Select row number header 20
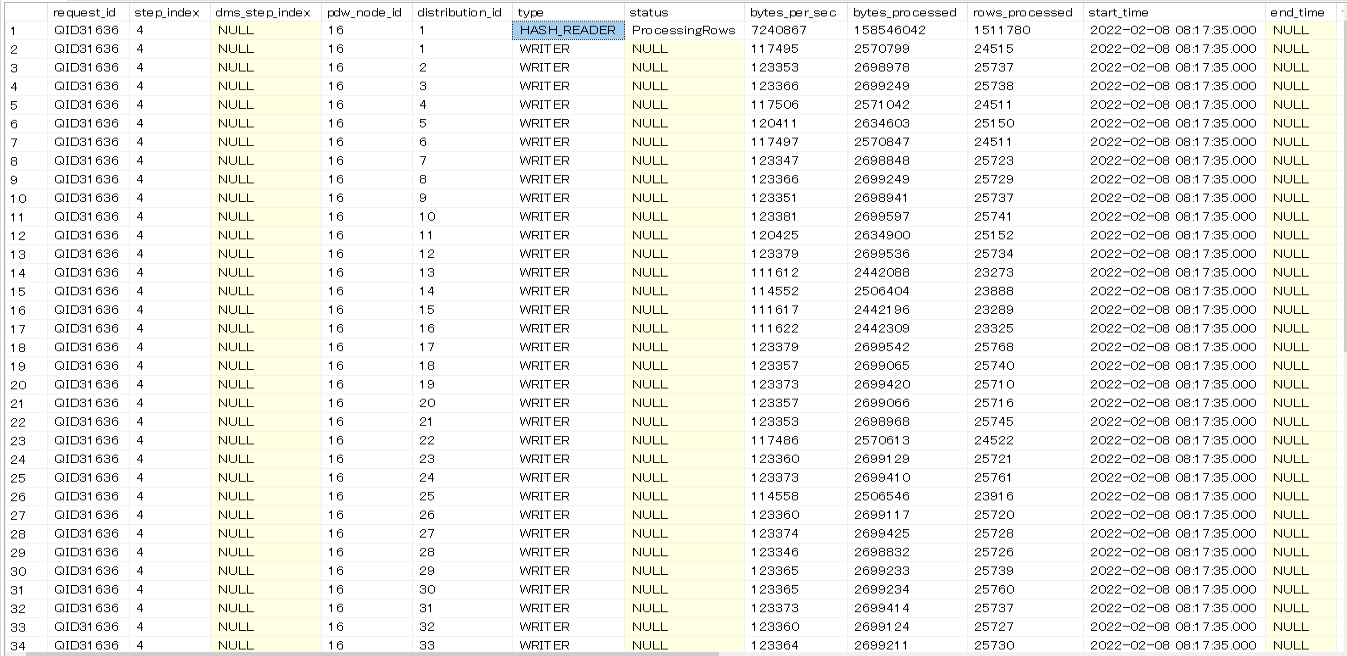The height and width of the screenshot is (656, 1347). (24, 384)
